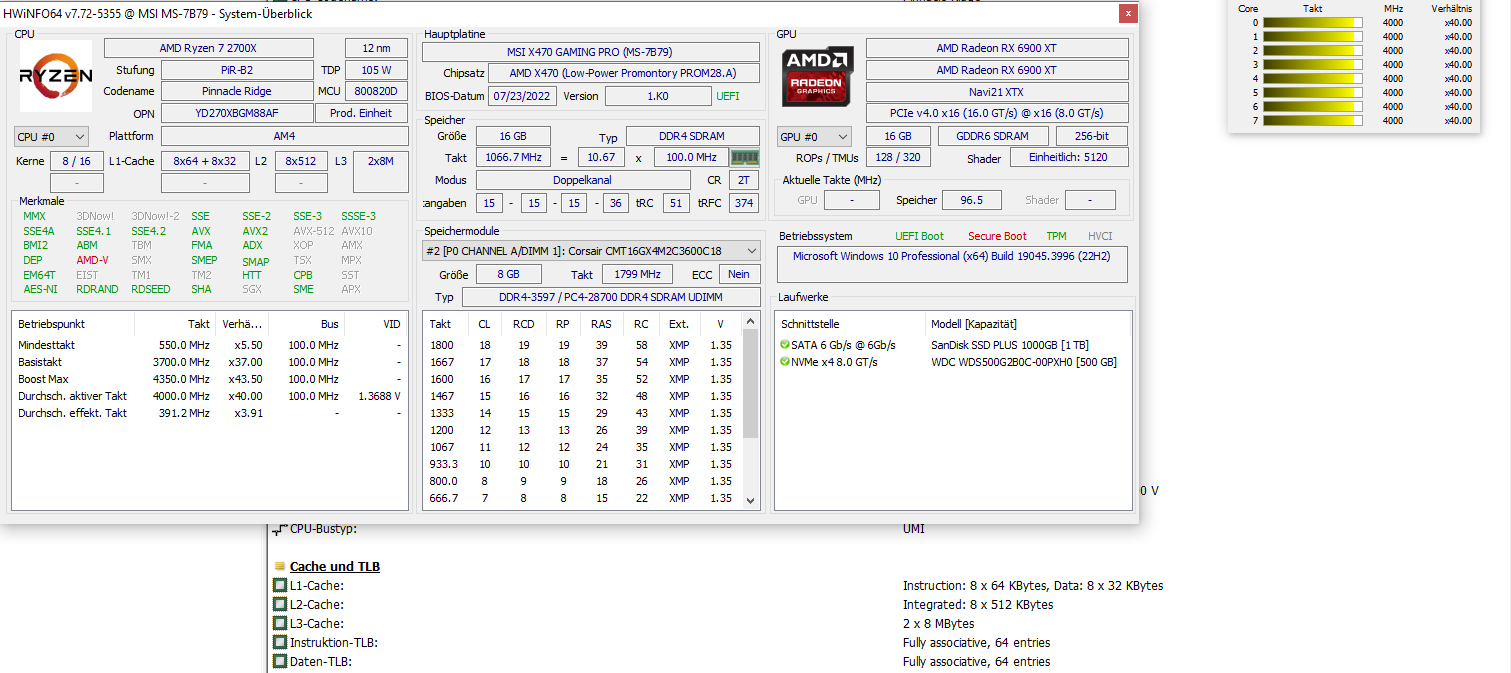Click the CPU-Bustyp row icon
This screenshot has width=1511, height=673.
point(279,528)
